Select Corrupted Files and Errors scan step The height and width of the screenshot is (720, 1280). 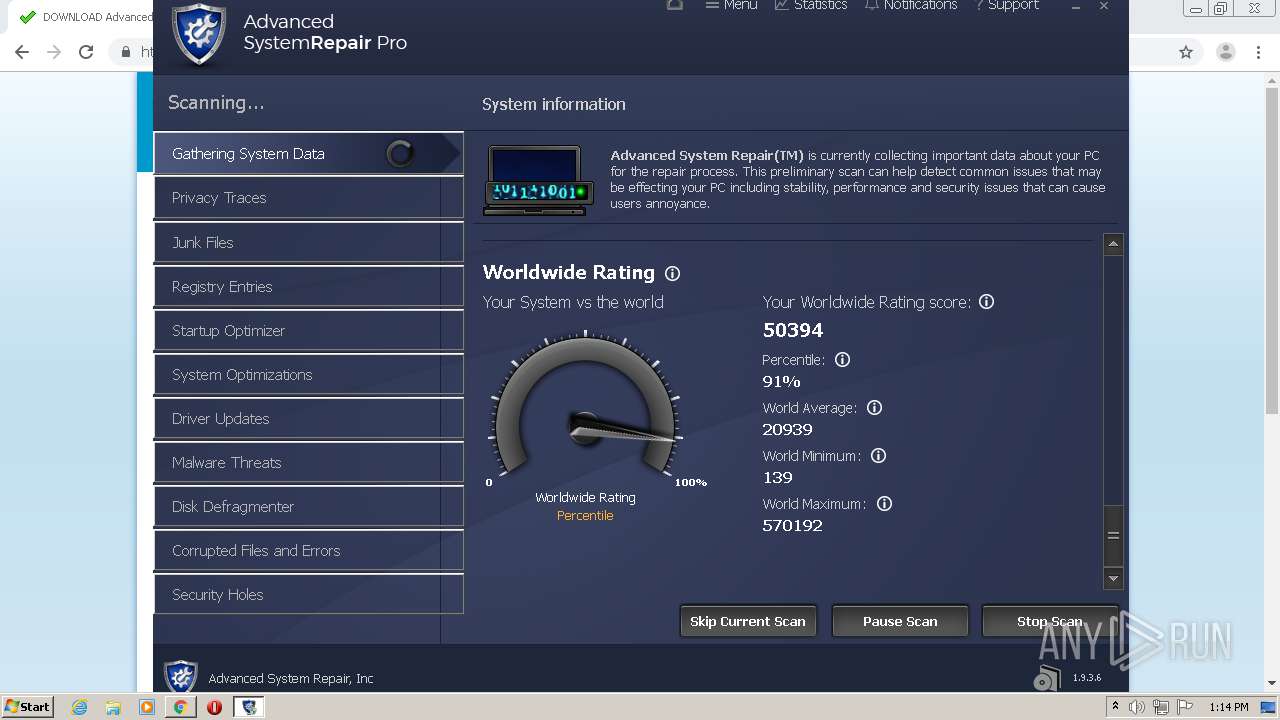(x=308, y=550)
